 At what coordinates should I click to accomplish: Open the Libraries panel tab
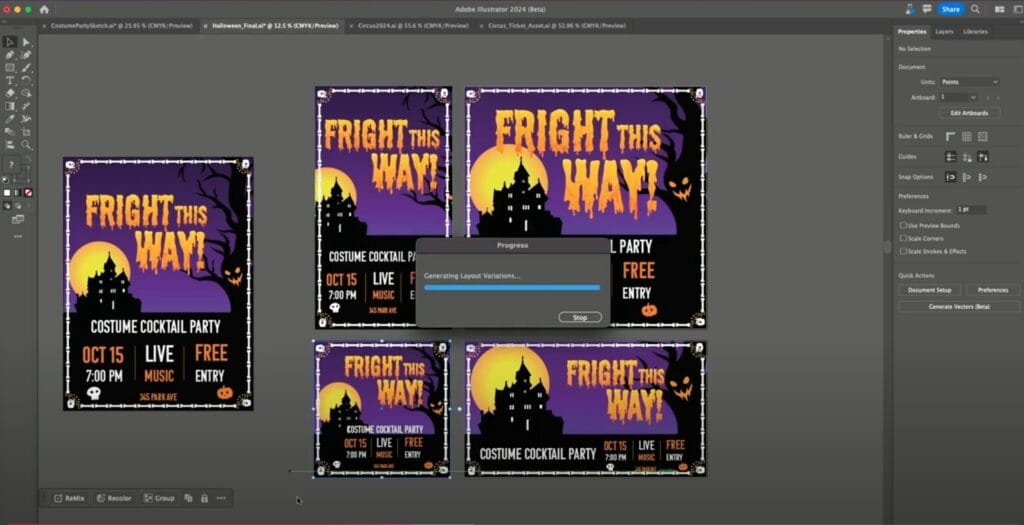coord(975,31)
